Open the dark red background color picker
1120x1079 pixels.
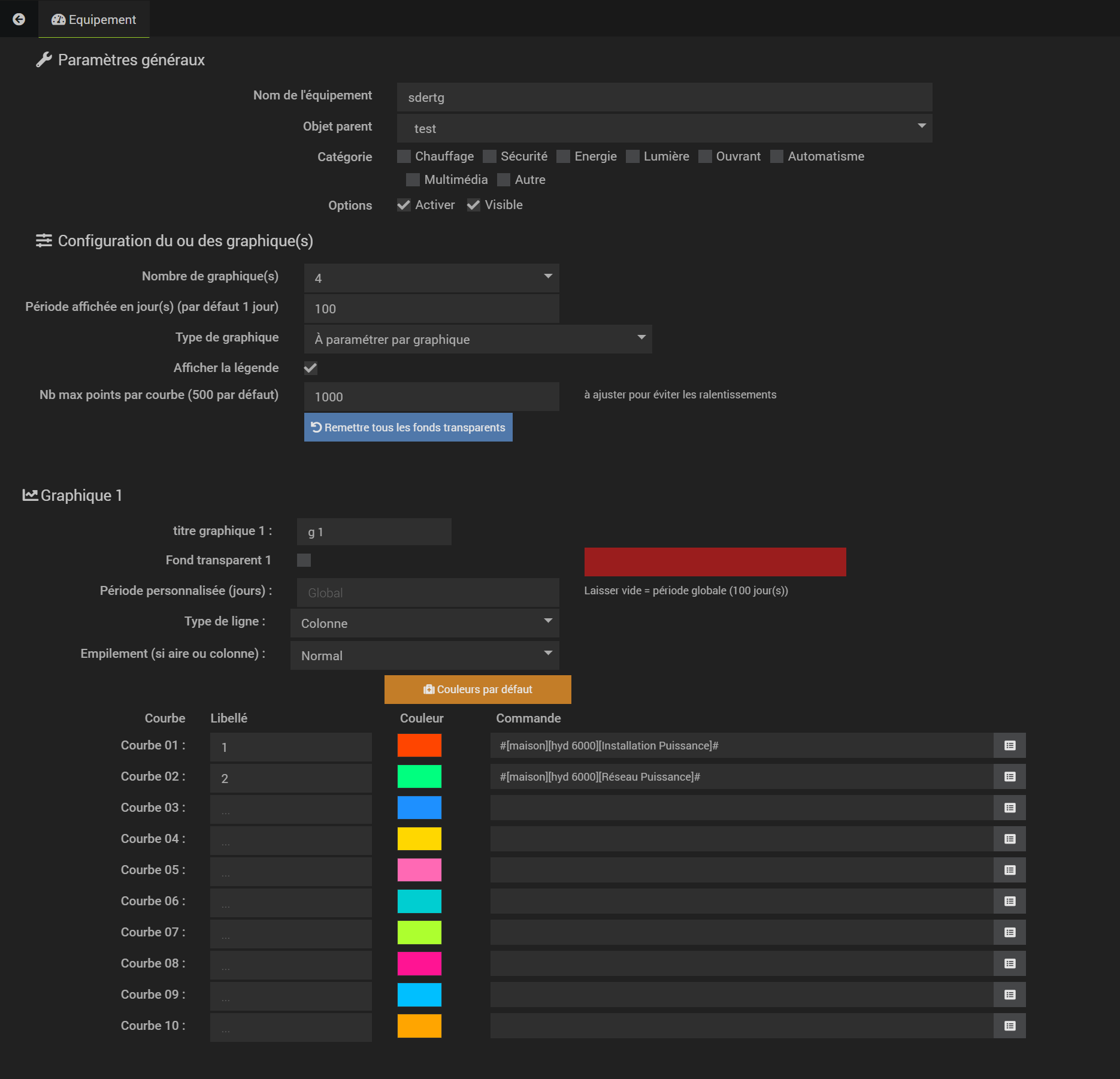pyautogui.click(x=715, y=562)
